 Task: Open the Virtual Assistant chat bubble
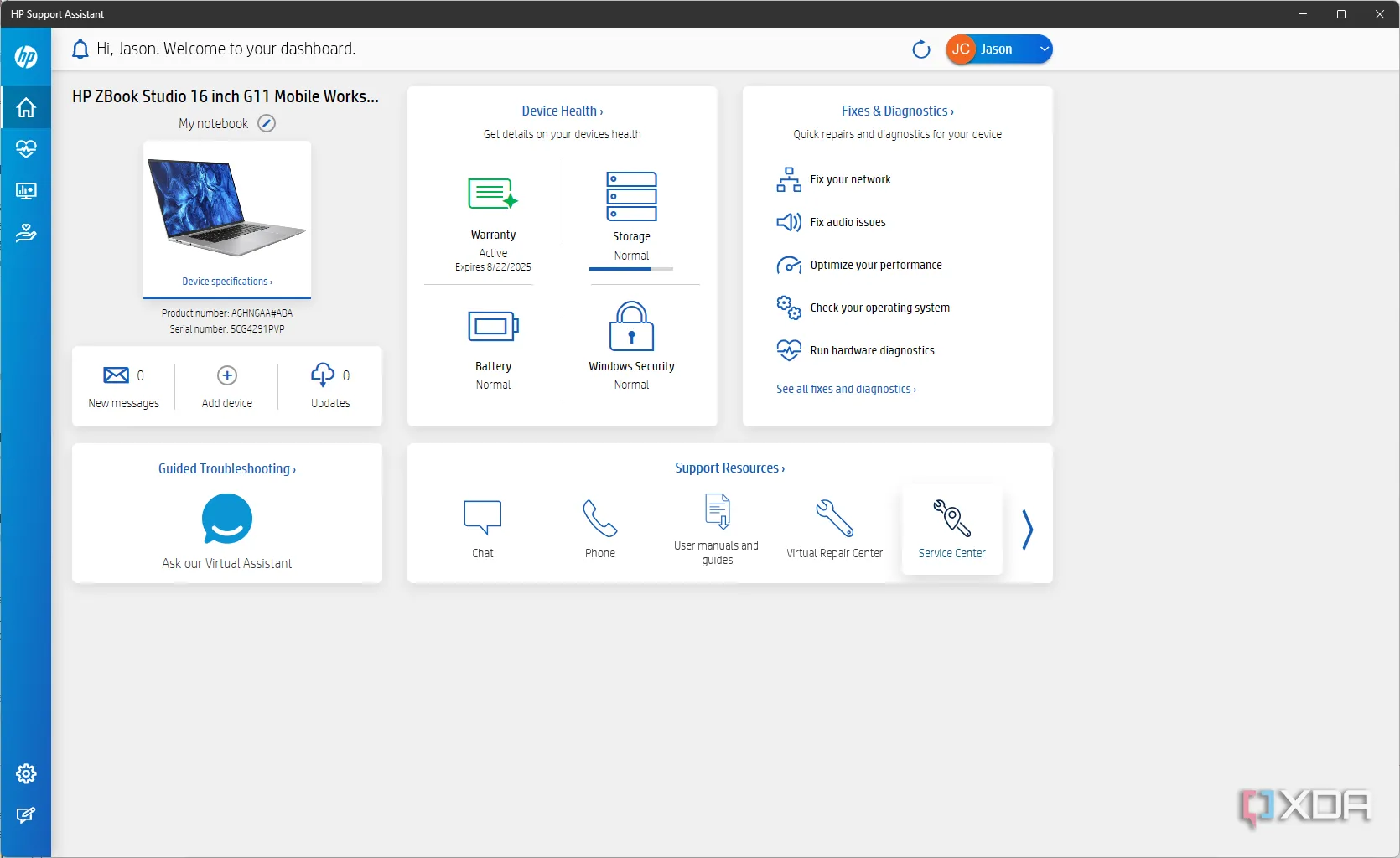pyautogui.click(x=227, y=519)
